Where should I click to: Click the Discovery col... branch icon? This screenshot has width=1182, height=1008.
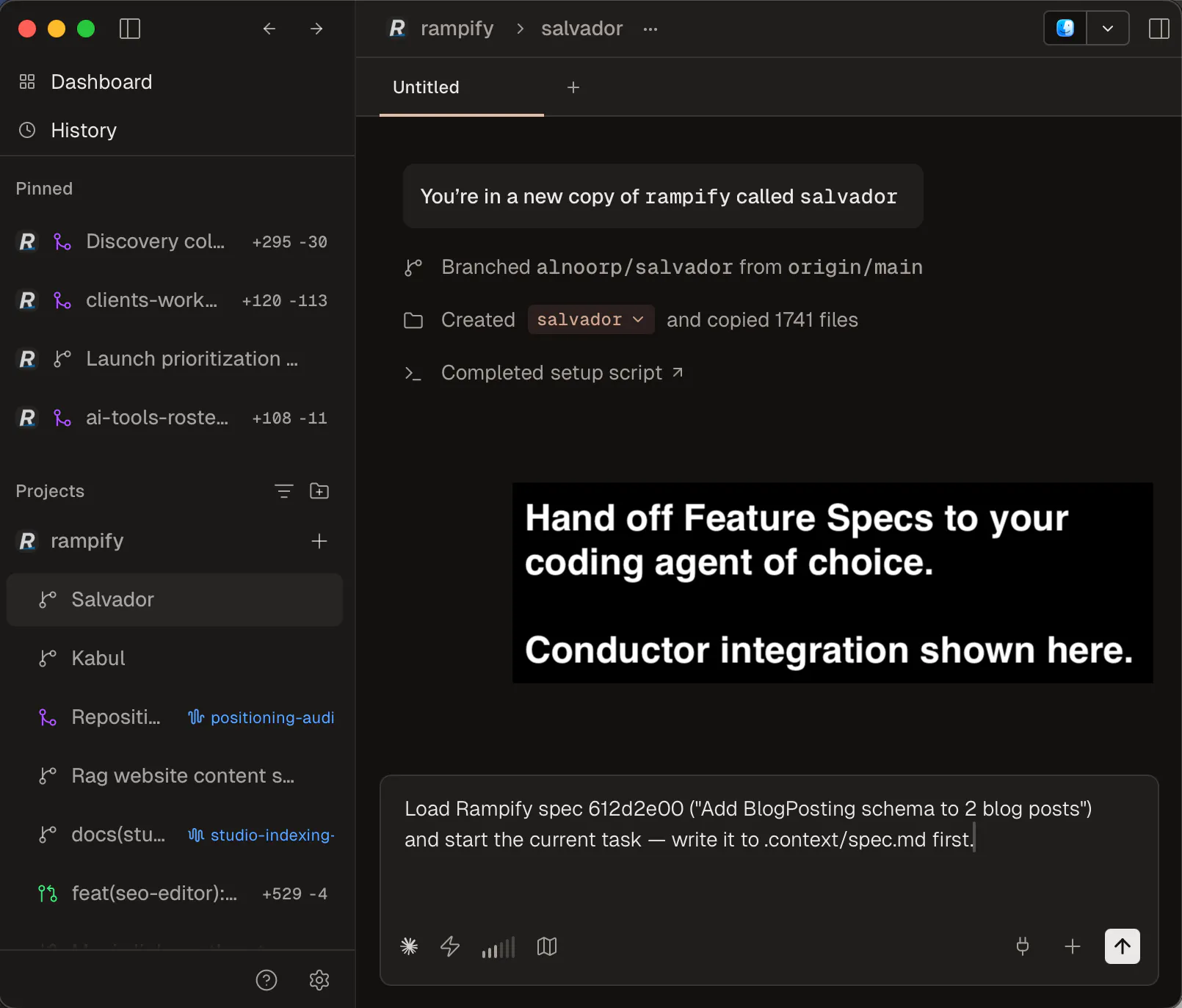[62, 242]
